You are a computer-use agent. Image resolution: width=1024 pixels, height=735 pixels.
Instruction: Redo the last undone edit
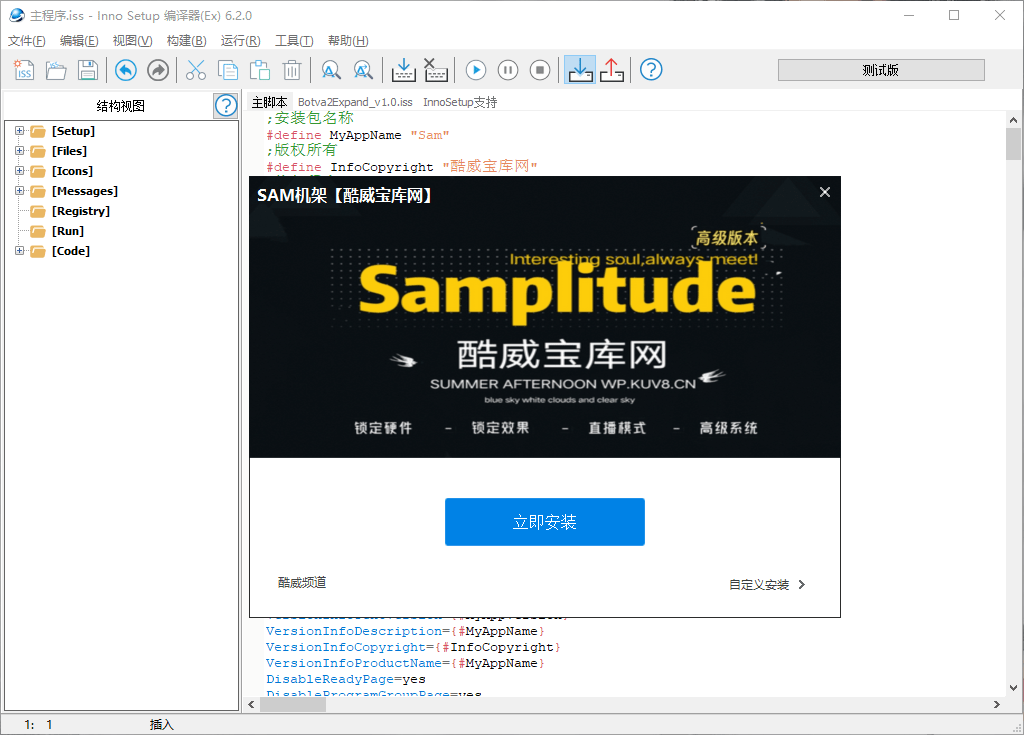158,70
